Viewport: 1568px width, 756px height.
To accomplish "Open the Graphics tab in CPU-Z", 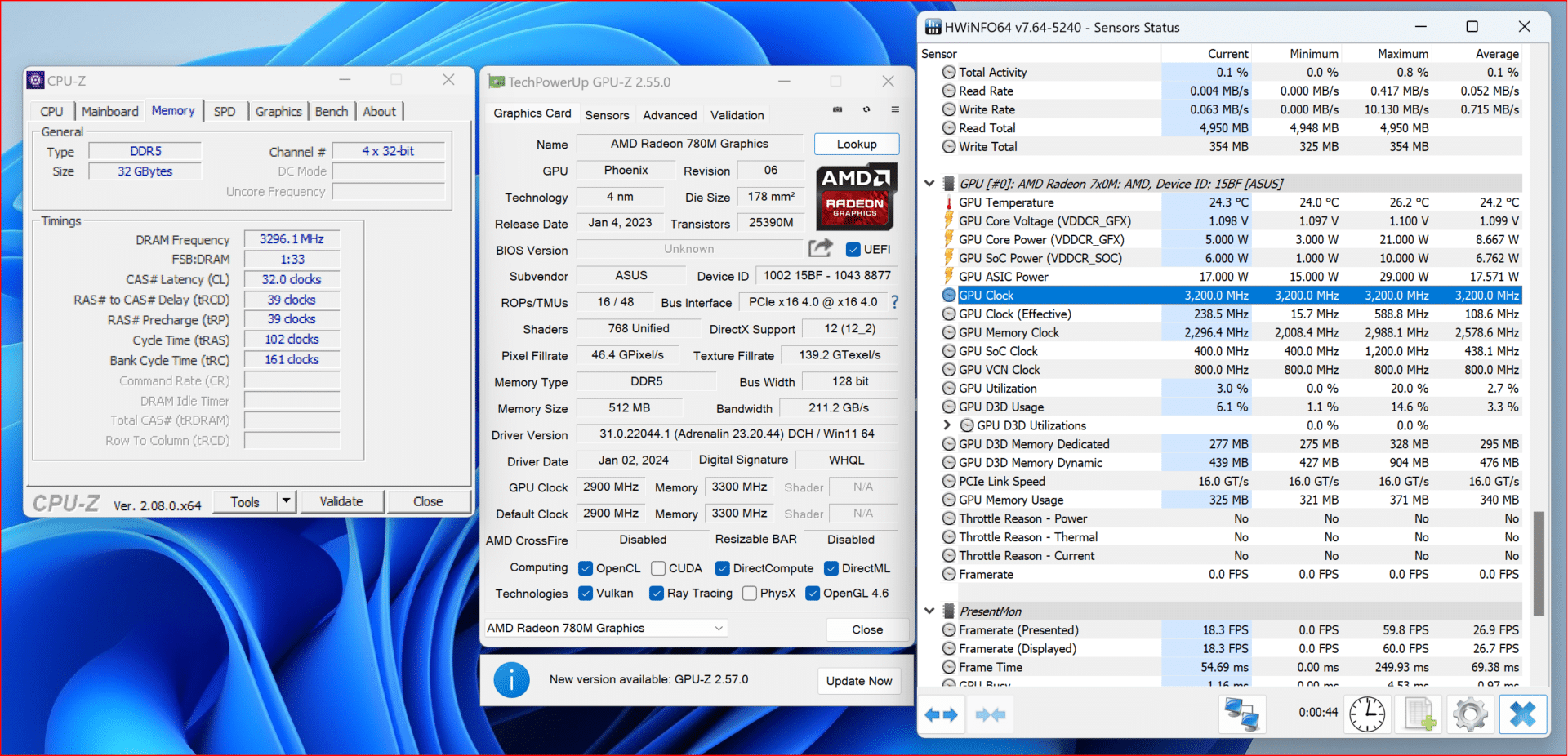I will (278, 112).
